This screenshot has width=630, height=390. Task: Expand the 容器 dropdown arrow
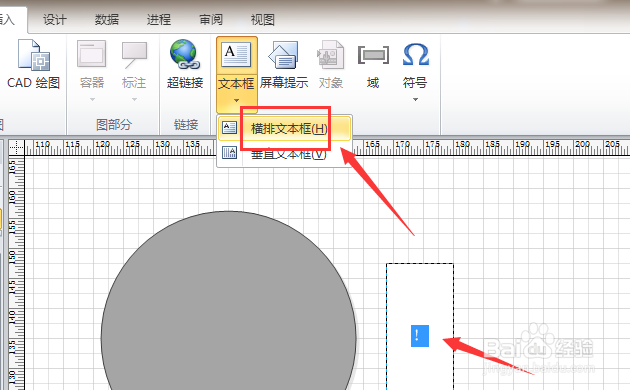point(92,99)
